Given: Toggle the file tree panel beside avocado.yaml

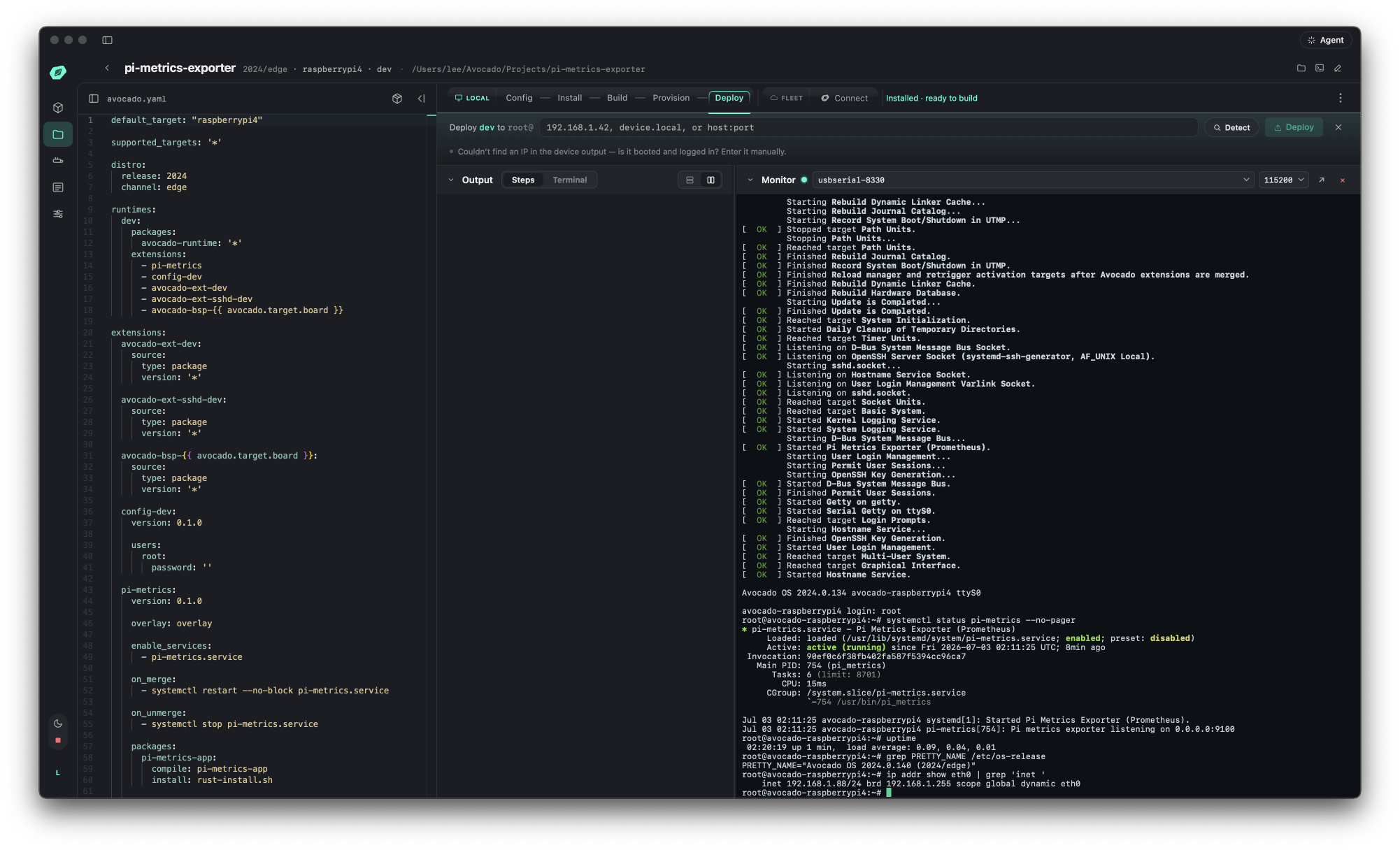Looking at the screenshot, I should (94, 99).
